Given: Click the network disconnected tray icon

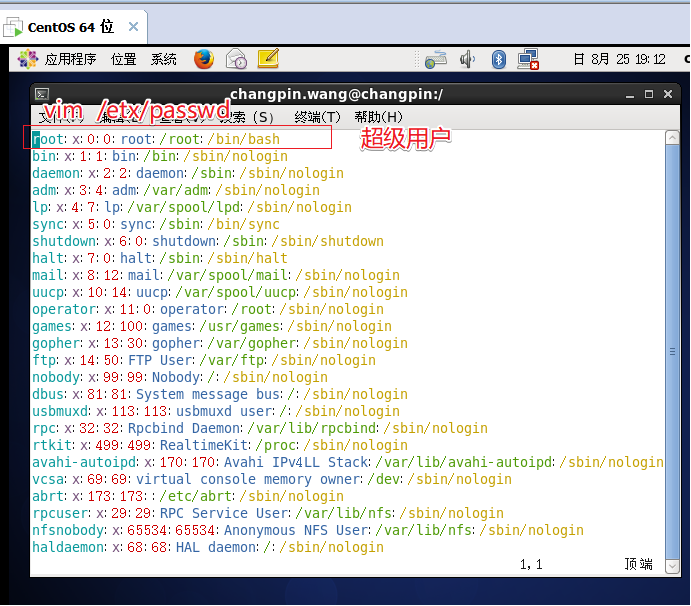Looking at the screenshot, I should point(528,59).
